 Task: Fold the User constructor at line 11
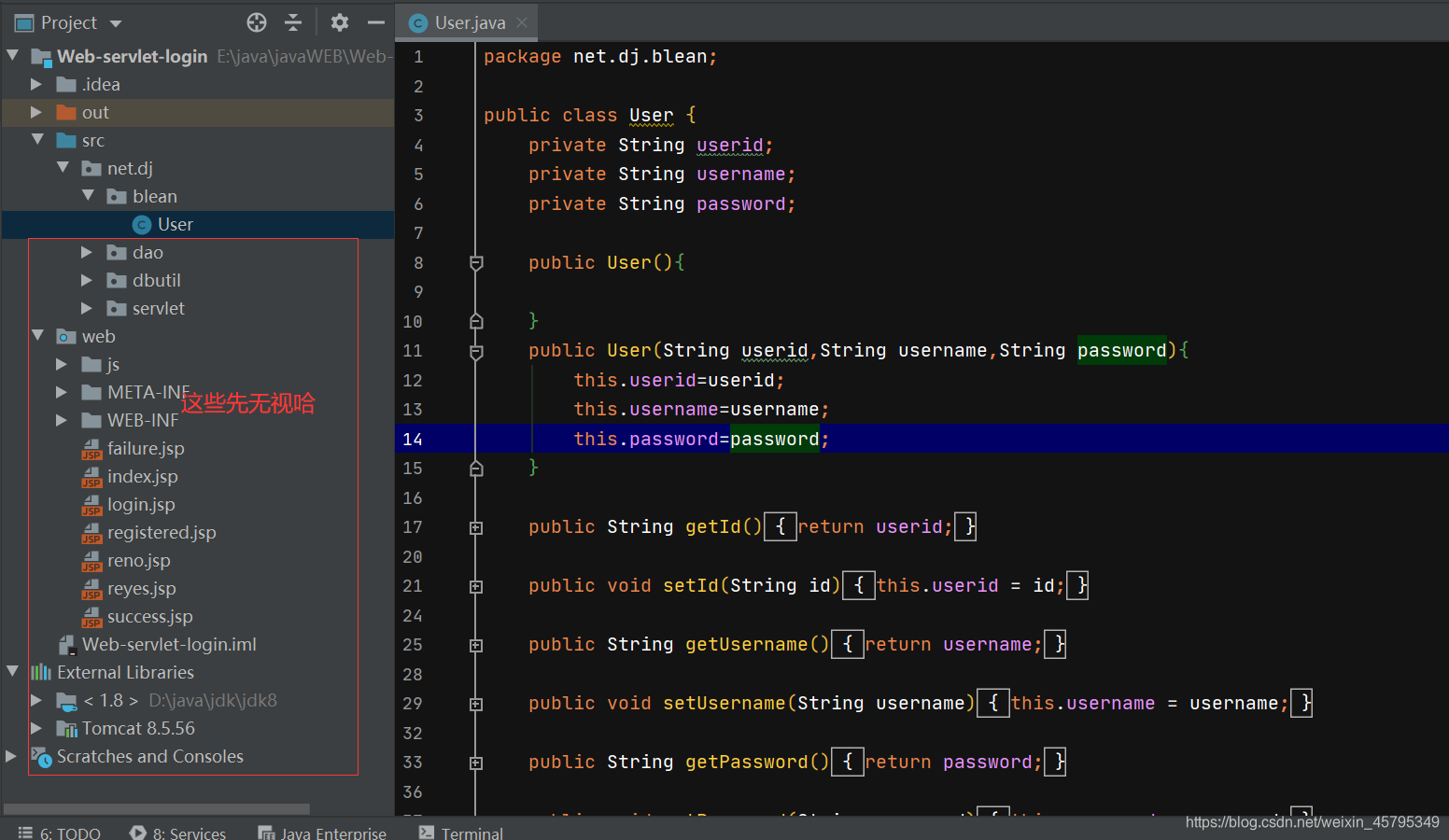click(x=476, y=351)
